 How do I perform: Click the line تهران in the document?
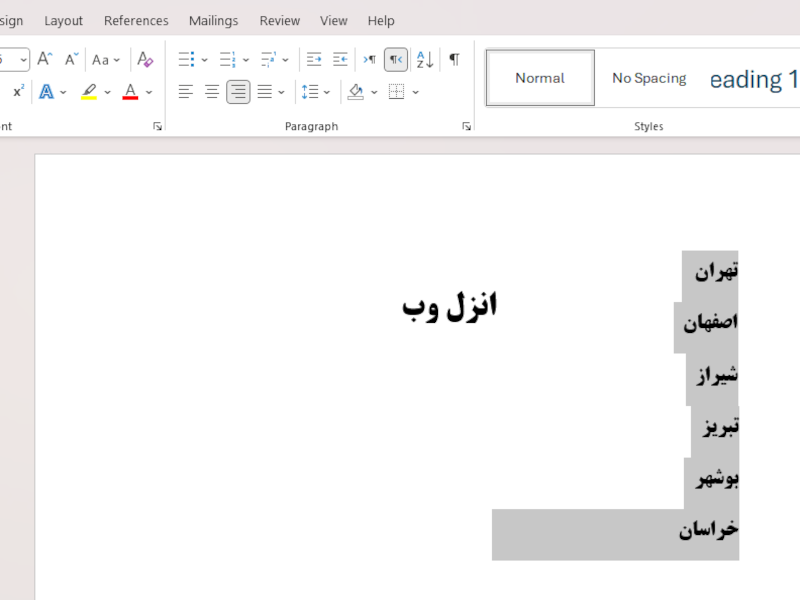click(x=716, y=271)
